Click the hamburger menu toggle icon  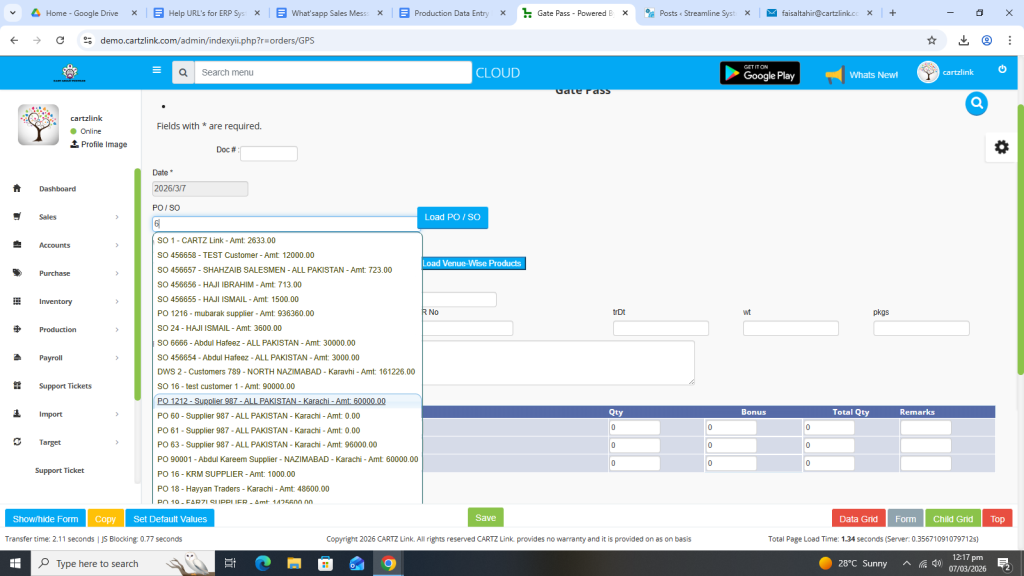(x=156, y=71)
